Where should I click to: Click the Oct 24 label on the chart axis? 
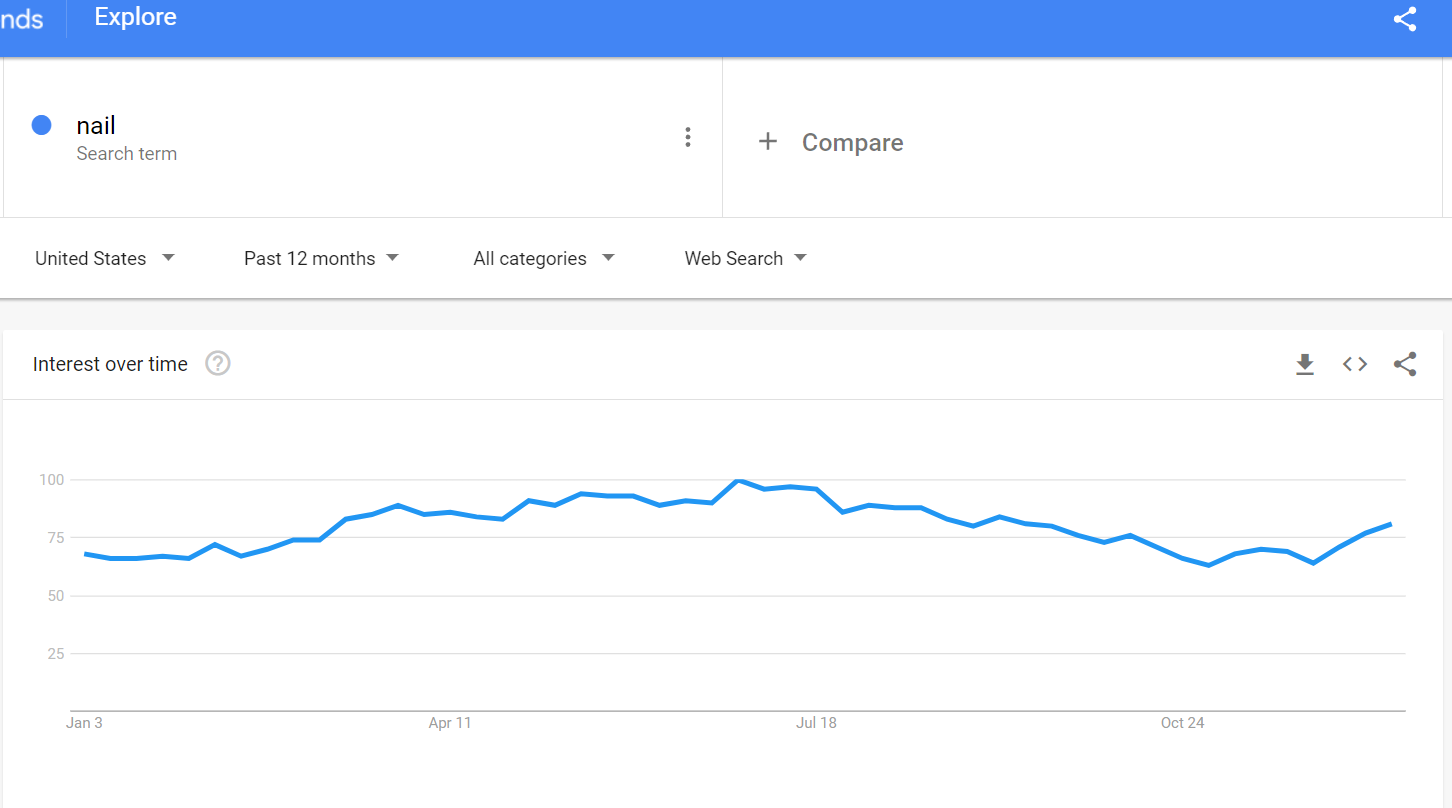tap(1182, 723)
